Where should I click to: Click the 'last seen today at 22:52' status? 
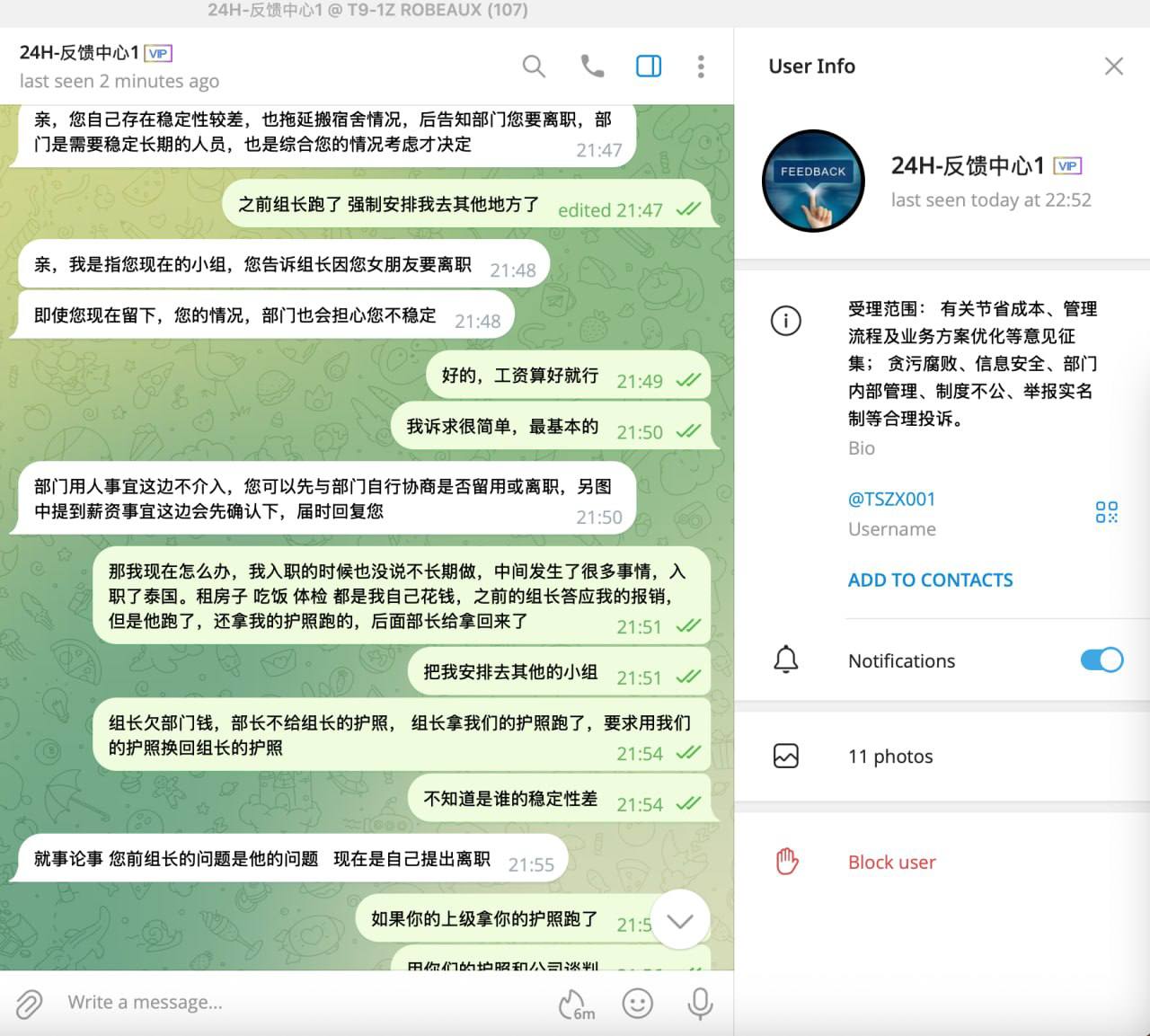tap(991, 200)
